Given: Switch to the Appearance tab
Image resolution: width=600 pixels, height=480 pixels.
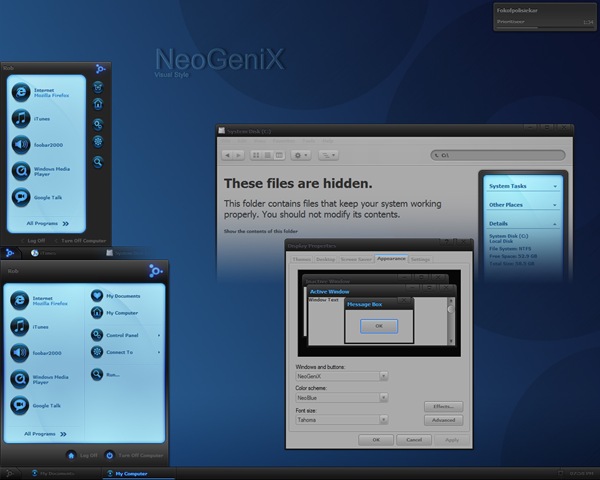Looking at the screenshot, I should pyautogui.click(x=391, y=259).
